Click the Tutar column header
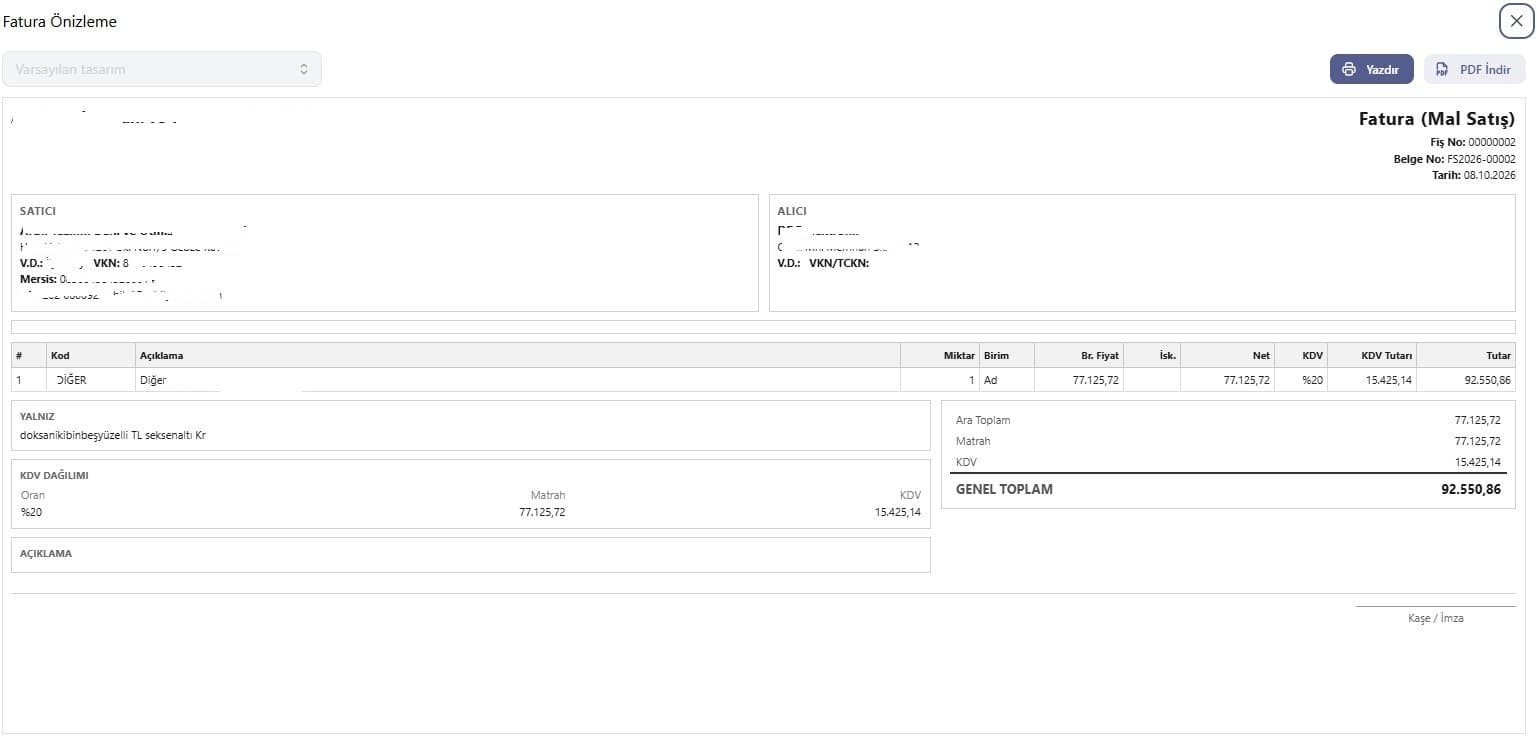The width and height of the screenshot is (1537, 745). point(1498,355)
